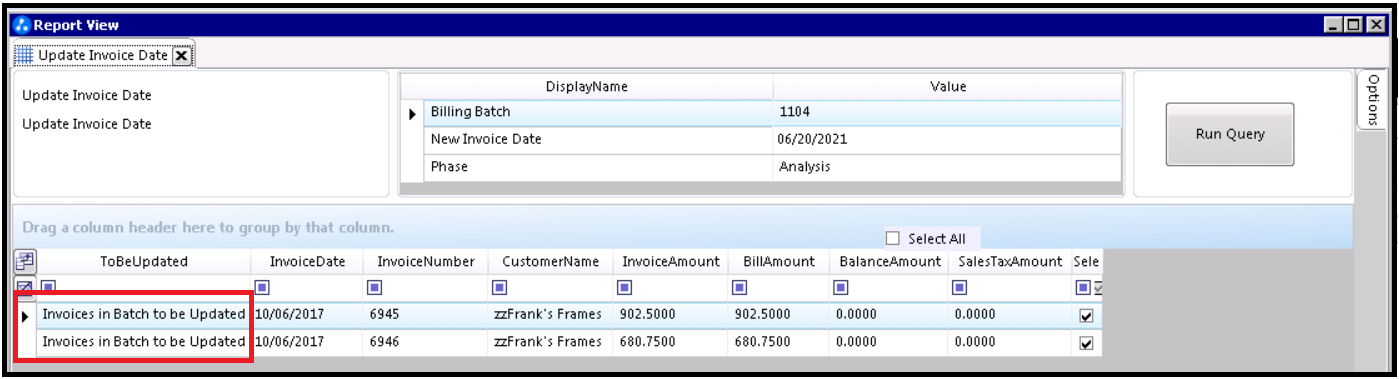Image resolution: width=1399 pixels, height=379 pixels.
Task: Click ToBeUpdated cell in row 6945
Action: click(x=144, y=315)
